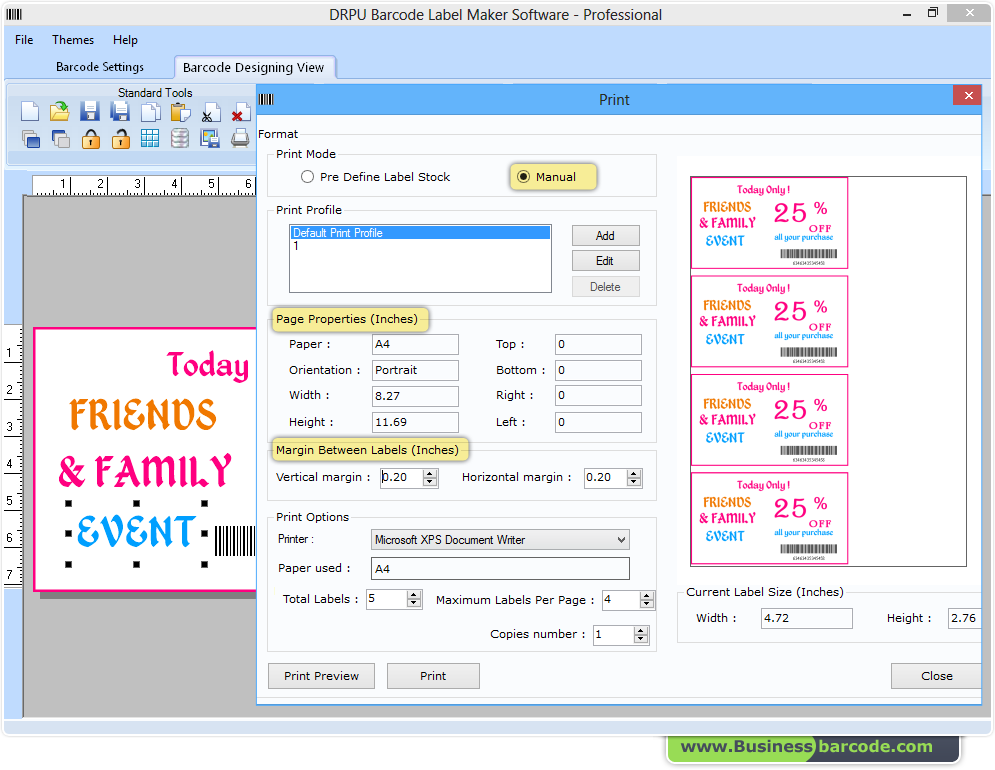Image resolution: width=995 pixels, height=770 pixels.
Task: Select Default Print Profile in list
Action: [420, 233]
